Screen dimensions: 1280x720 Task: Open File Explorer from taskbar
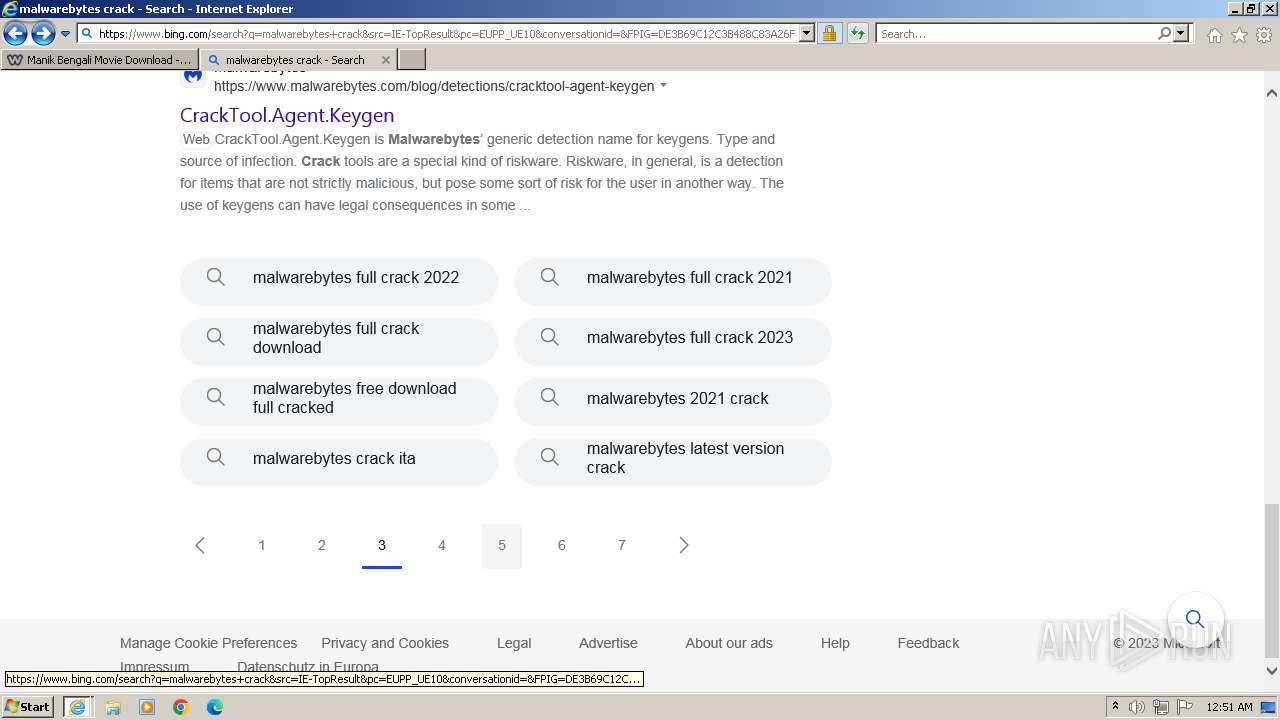click(x=113, y=707)
